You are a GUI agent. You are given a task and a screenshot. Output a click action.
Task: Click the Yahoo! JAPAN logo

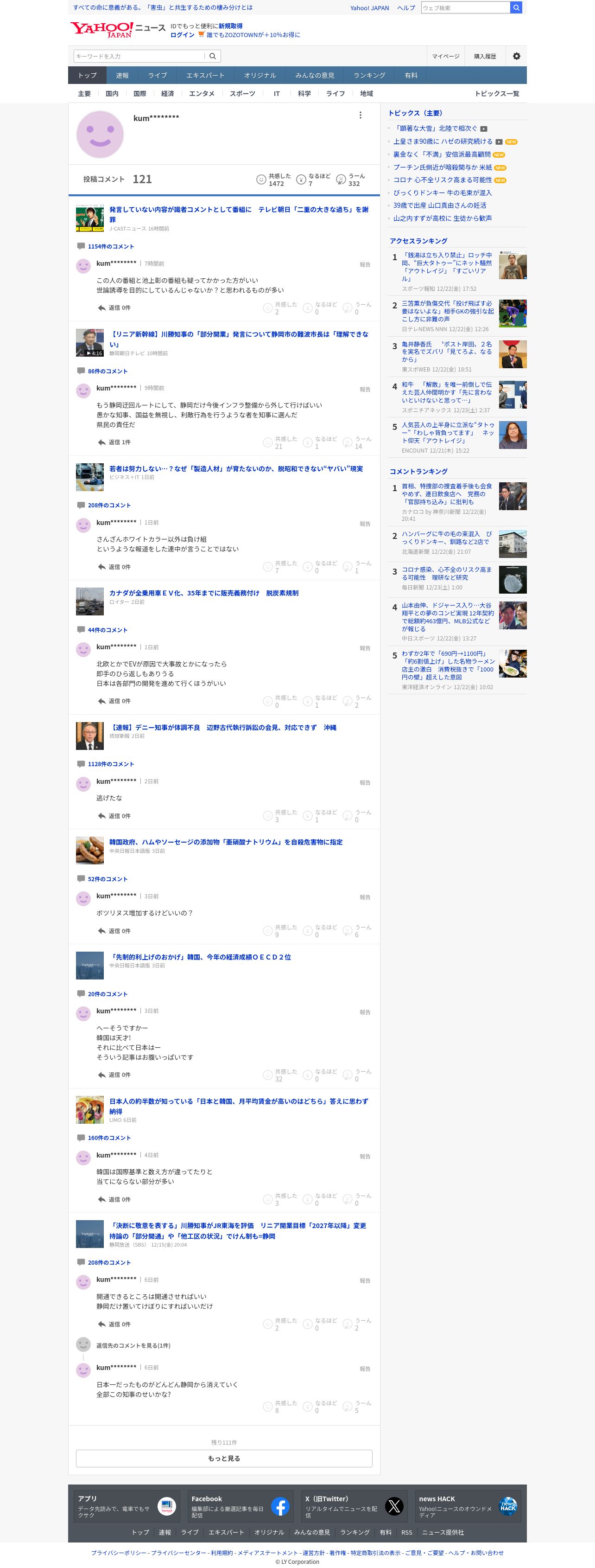pos(101,29)
